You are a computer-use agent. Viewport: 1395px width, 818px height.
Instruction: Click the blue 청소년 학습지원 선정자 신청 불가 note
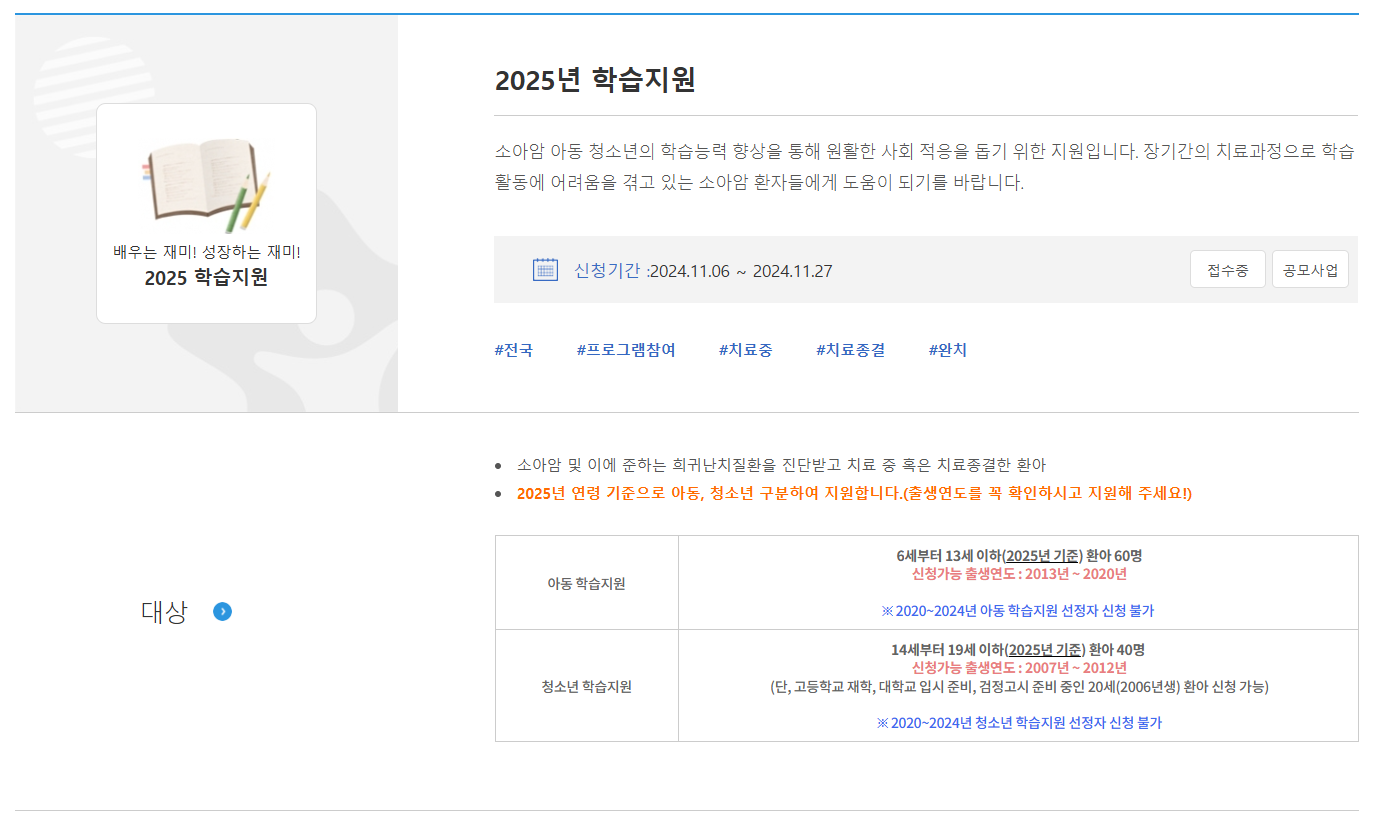(1018, 722)
